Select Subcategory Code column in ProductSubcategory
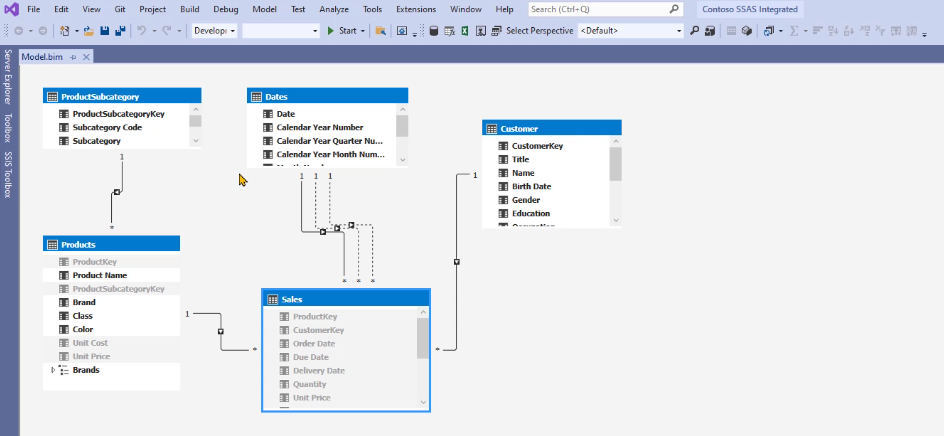The image size is (944, 436). tap(107, 128)
